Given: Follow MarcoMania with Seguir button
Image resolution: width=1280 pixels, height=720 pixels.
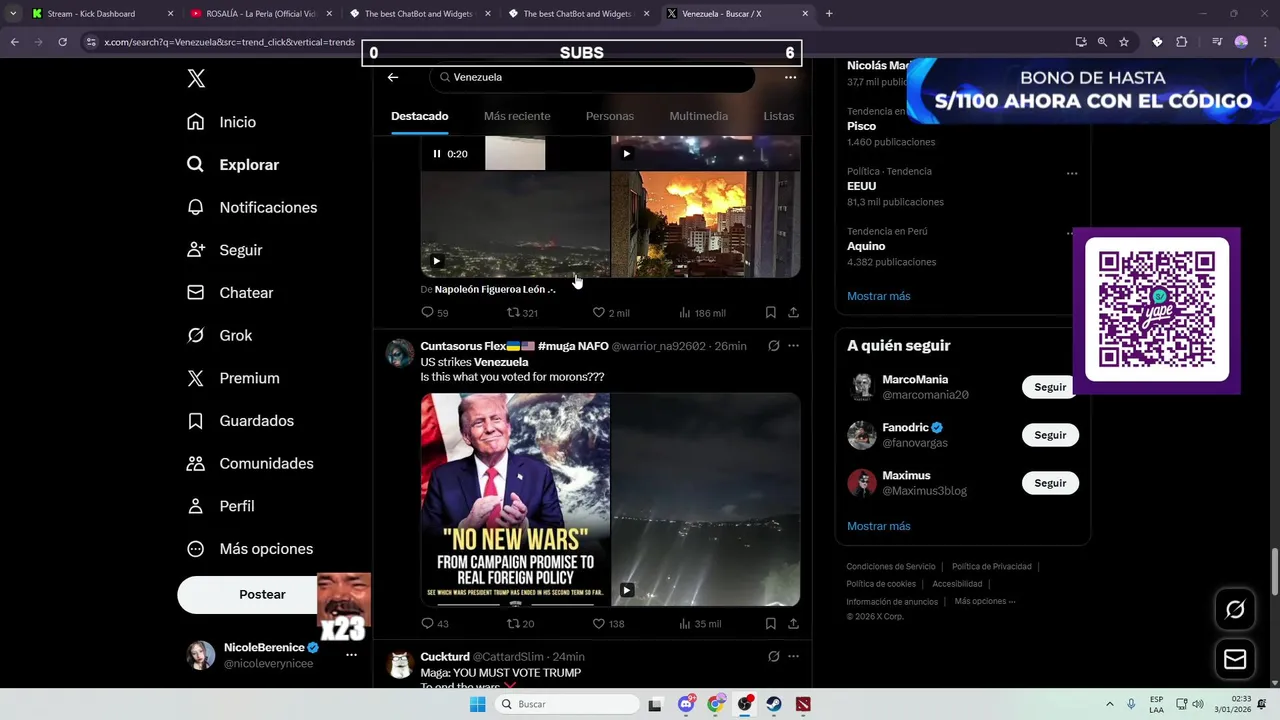Looking at the screenshot, I should 1050,387.
